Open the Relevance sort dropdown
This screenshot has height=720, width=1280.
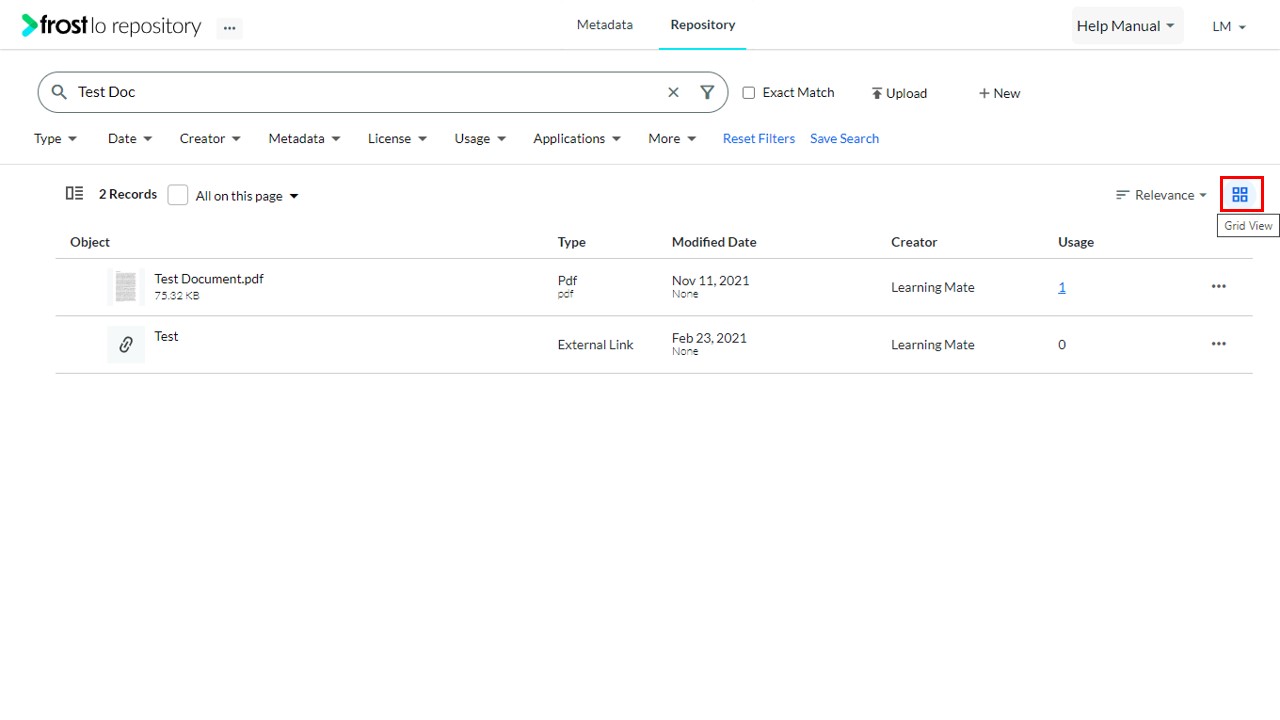pos(1161,195)
